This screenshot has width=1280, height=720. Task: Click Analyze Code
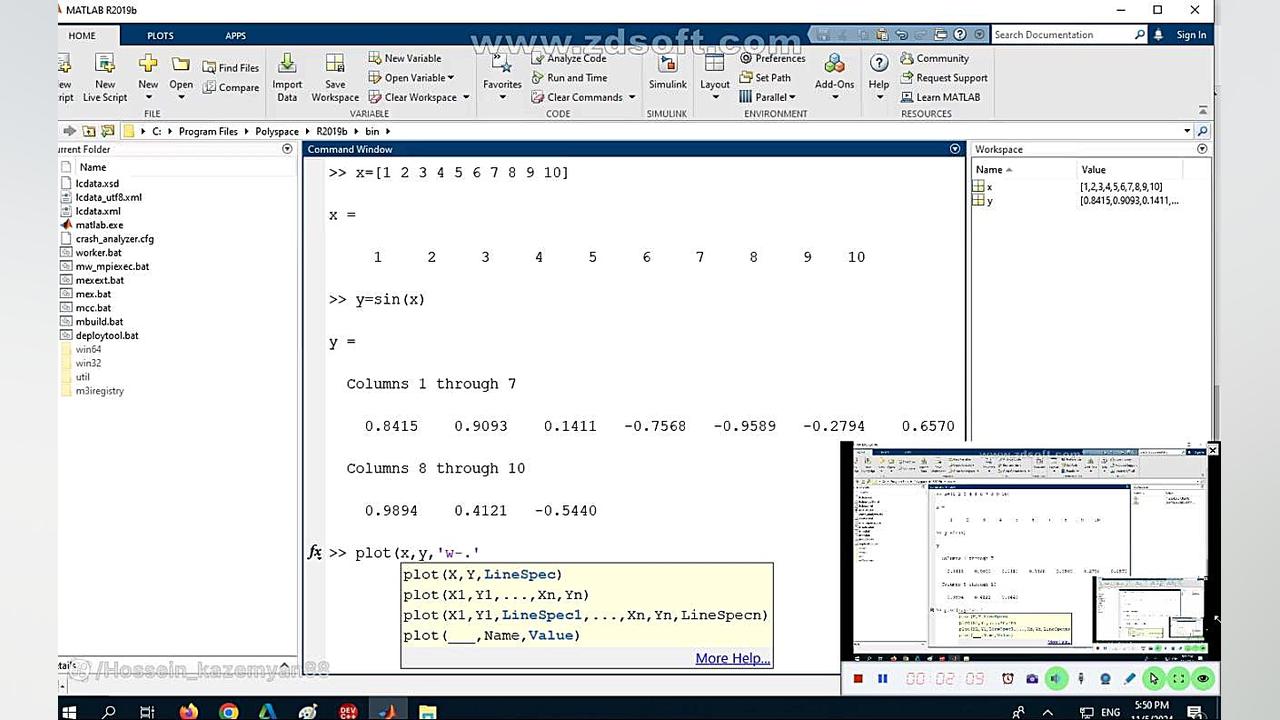click(x=569, y=58)
